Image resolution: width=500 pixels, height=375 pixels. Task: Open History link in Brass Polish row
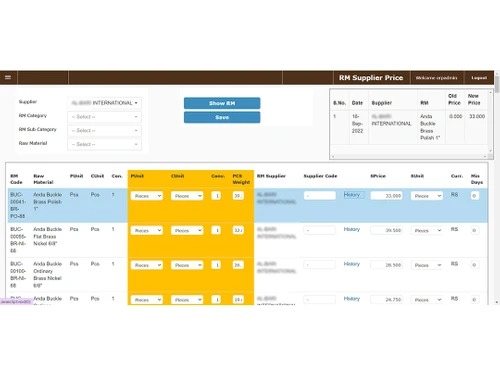[x=352, y=195]
